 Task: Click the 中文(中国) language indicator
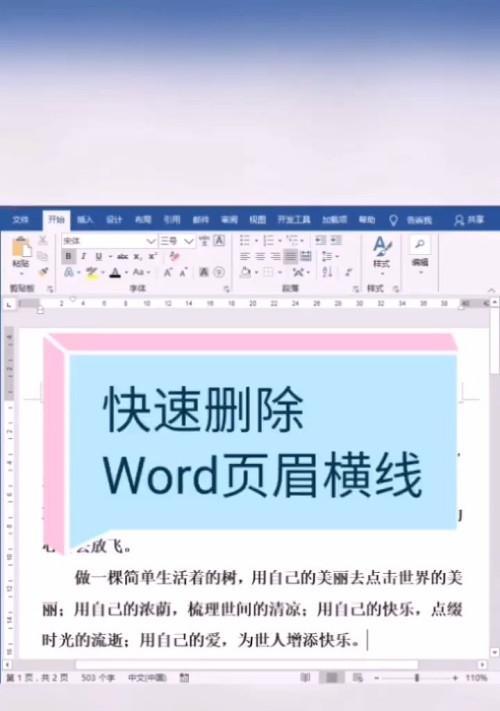point(147,678)
